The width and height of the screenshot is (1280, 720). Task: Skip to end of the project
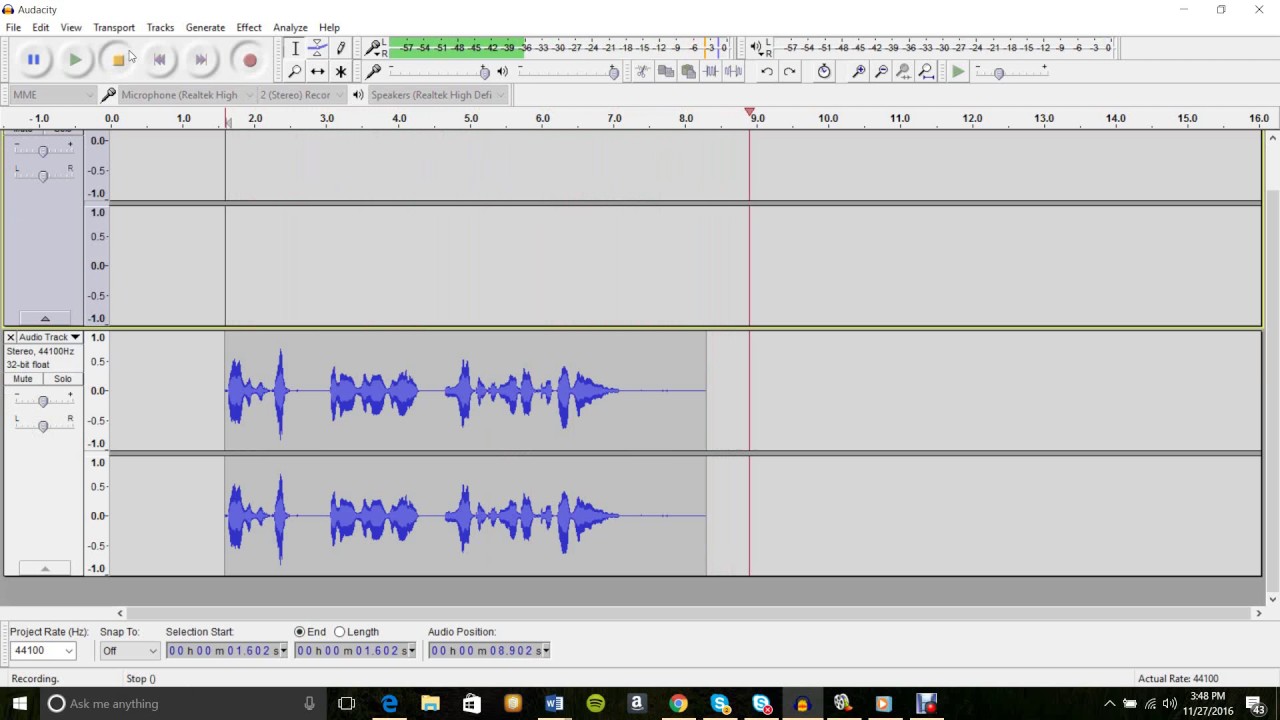[x=201, y=60]
